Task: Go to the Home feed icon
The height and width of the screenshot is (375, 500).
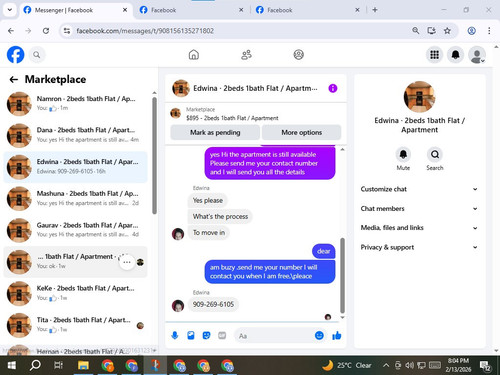Action: (194, 55)
